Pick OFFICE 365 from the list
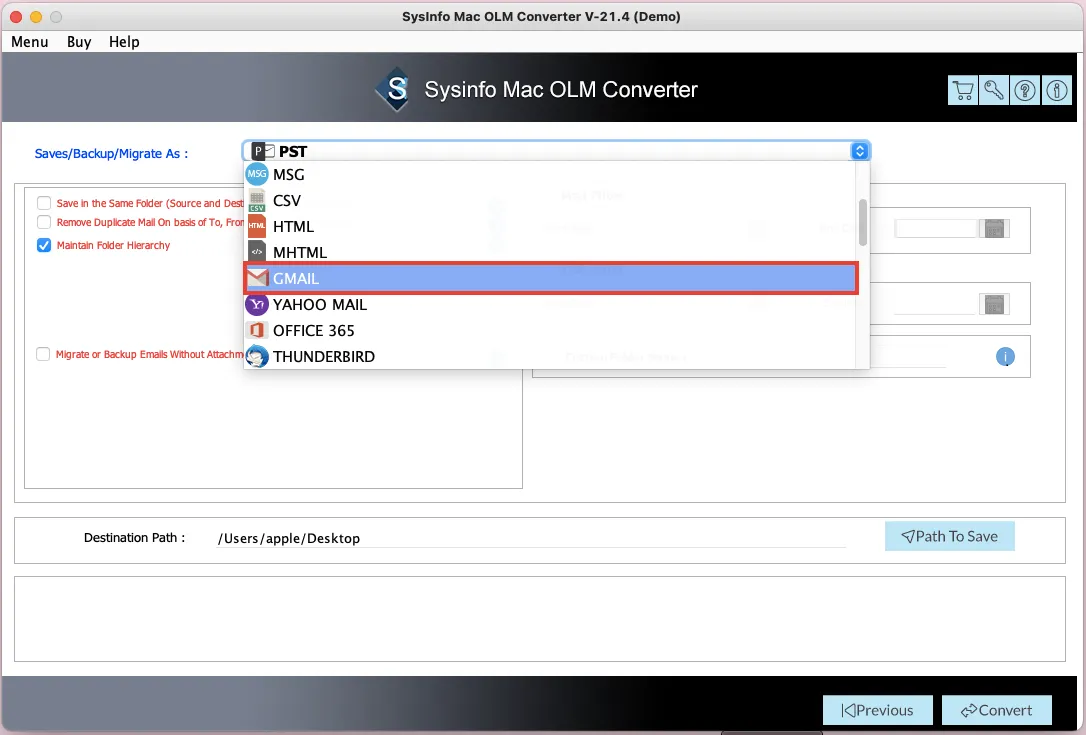 click(x=551, y=330)
